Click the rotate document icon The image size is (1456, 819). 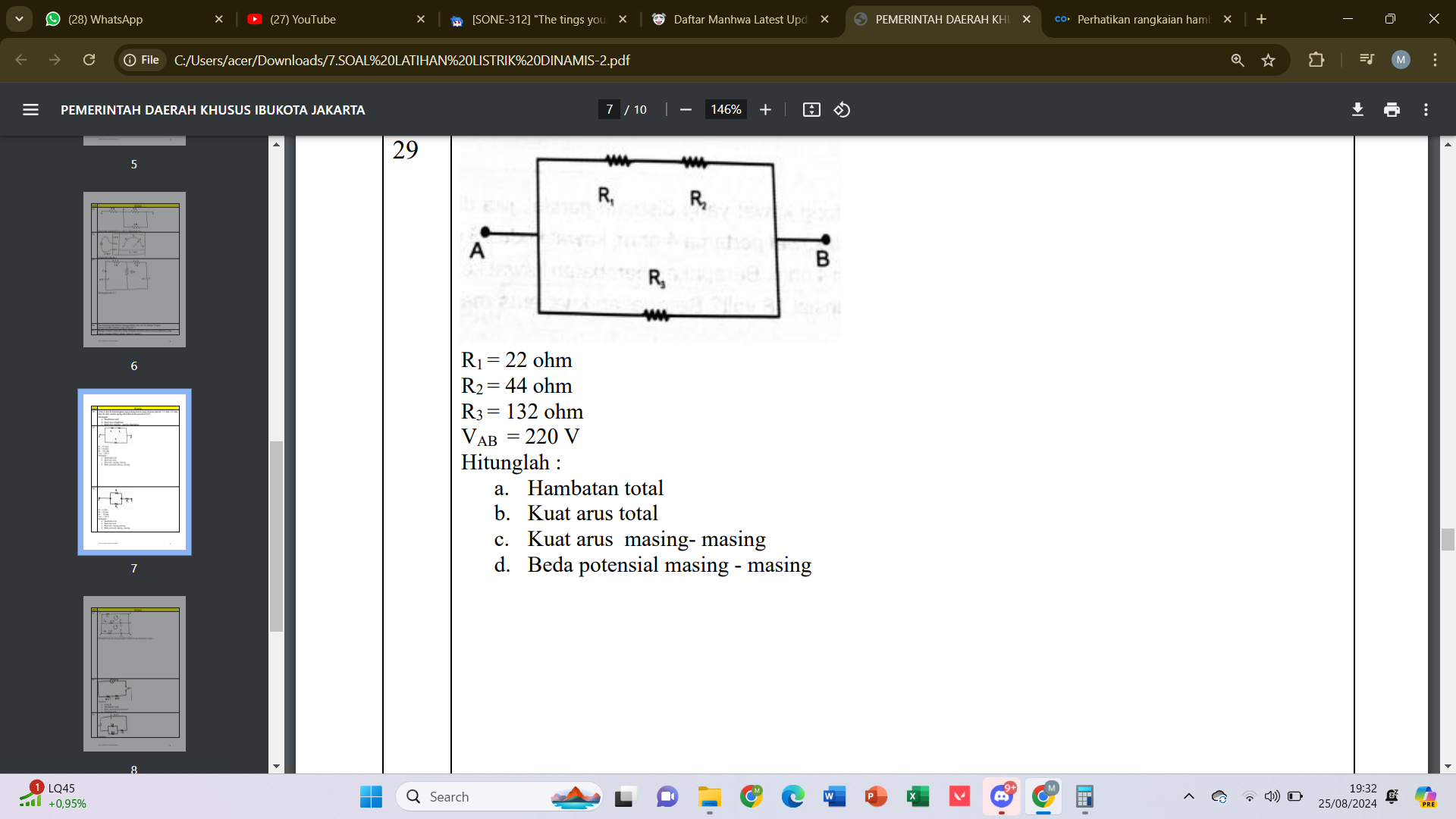point(844,109)
